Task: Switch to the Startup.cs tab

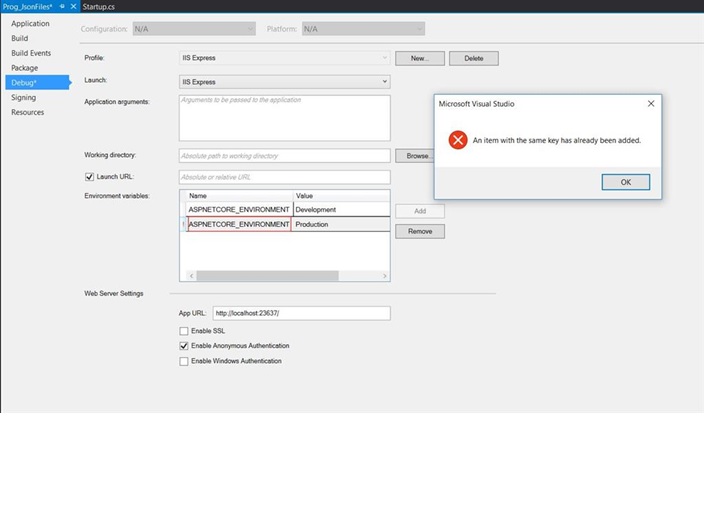Action: click(99, 6)
